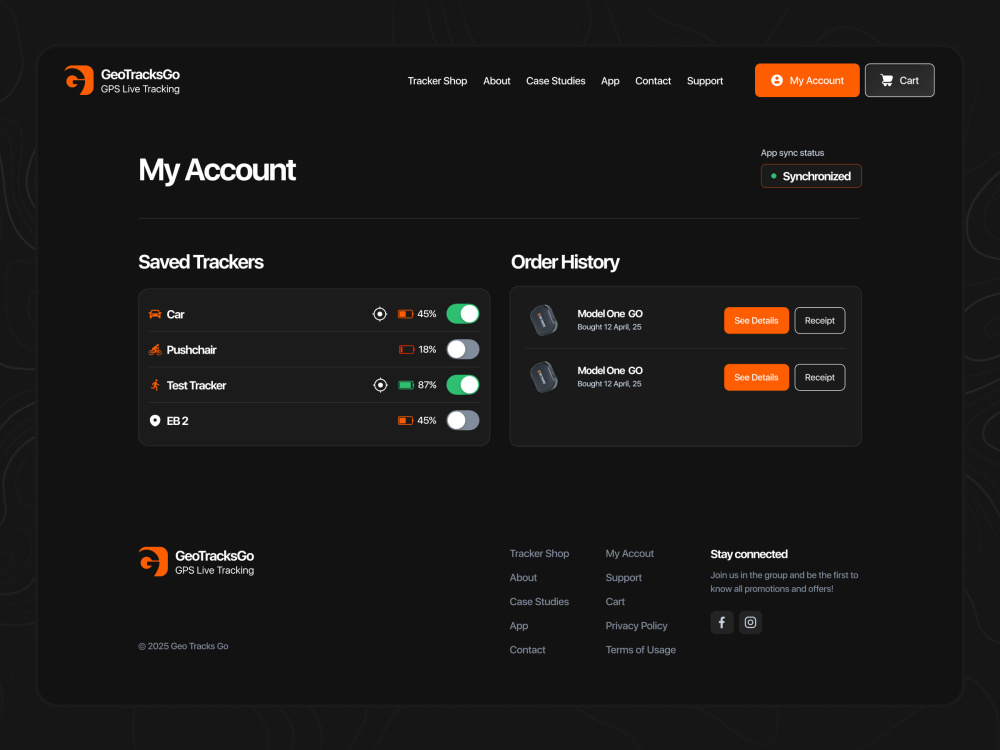The image size is (1000, 750).
Task: Click the green Synchronized status dot
Action: pos(774,176)
